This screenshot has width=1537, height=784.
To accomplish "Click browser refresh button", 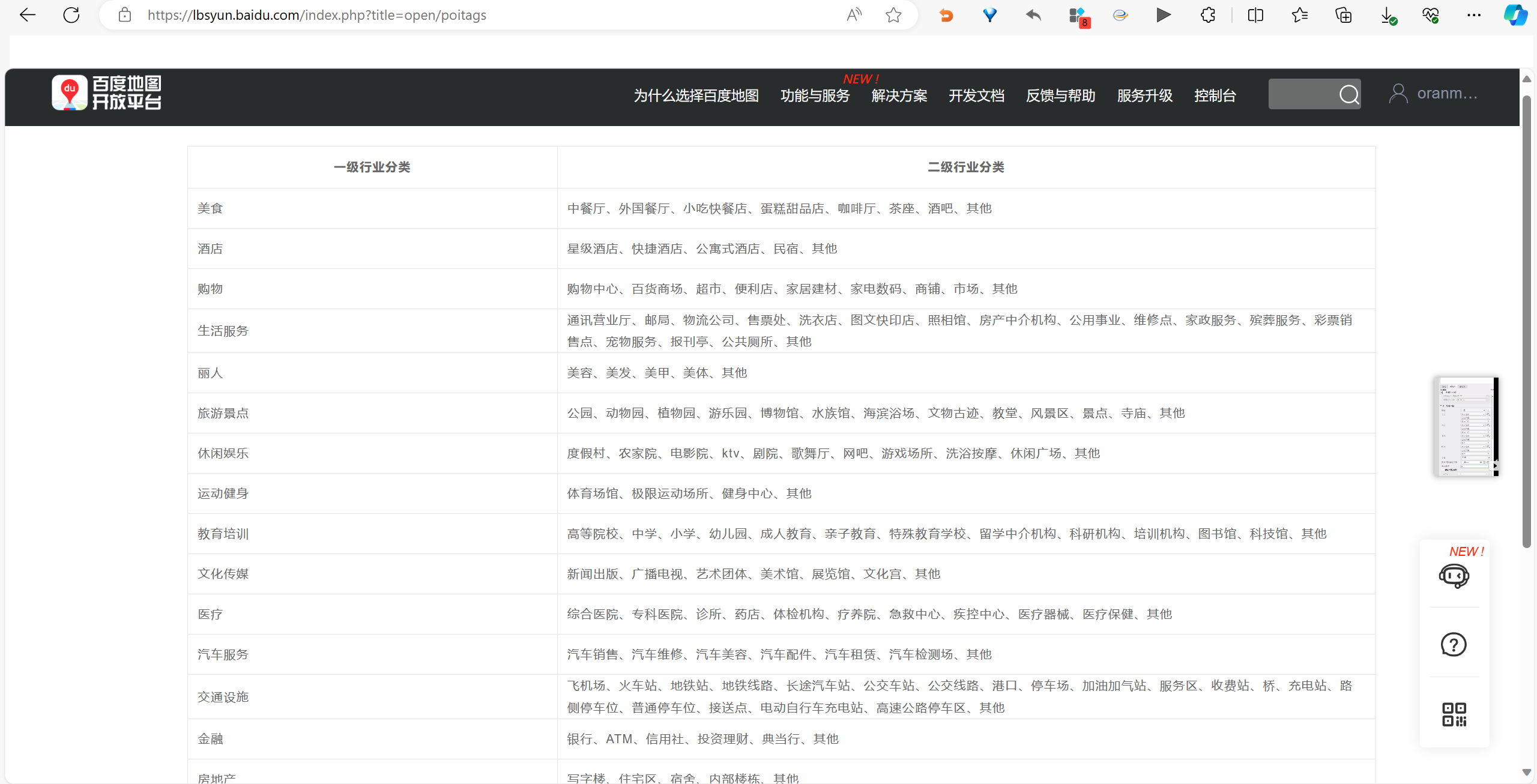I will pos(71,15).
